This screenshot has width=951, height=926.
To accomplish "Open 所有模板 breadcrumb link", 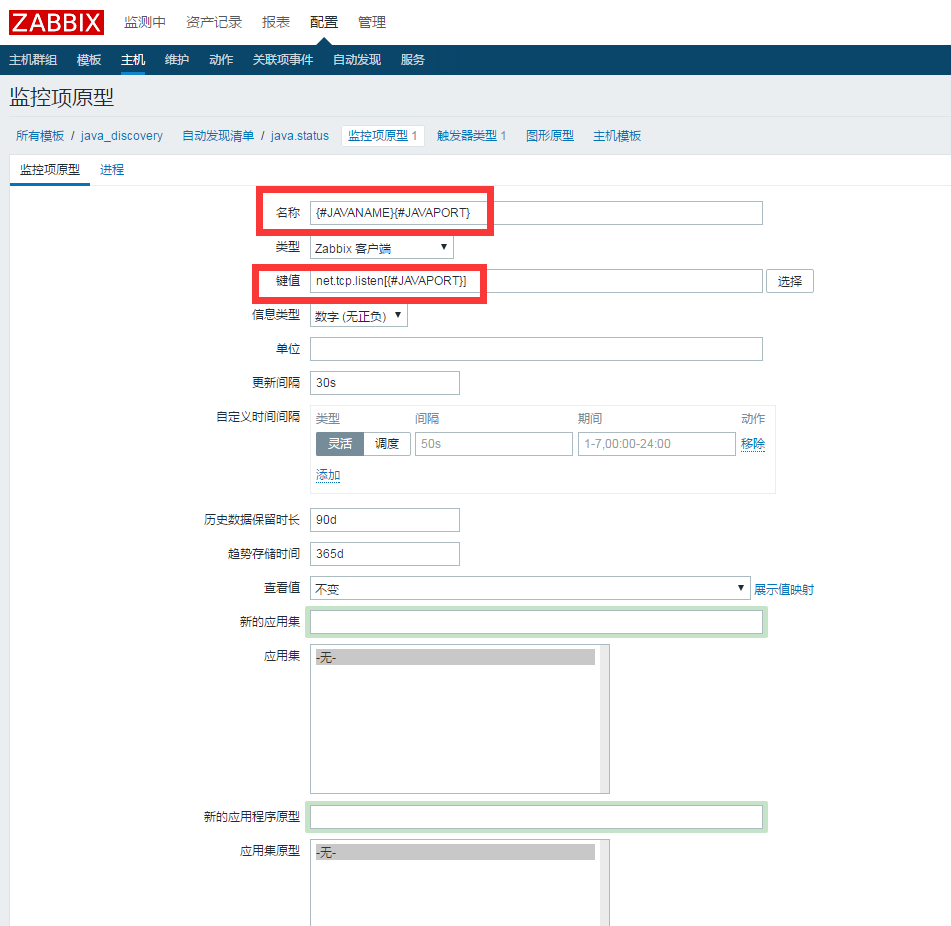I will click(40, 136).
